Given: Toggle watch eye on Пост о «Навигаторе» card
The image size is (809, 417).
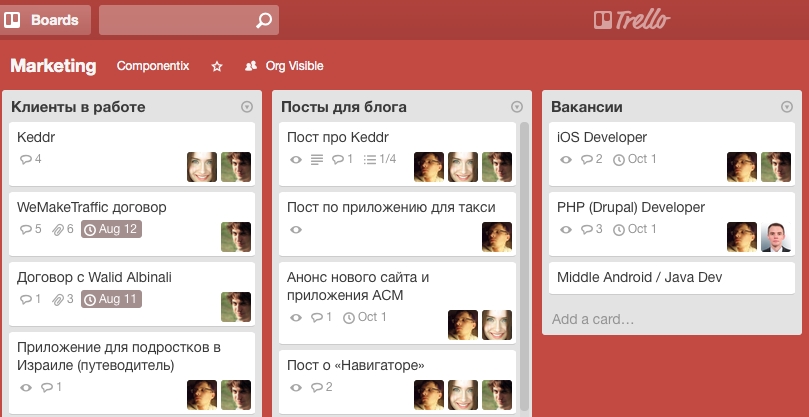Looking at the screenshot, I should point(295,387).
